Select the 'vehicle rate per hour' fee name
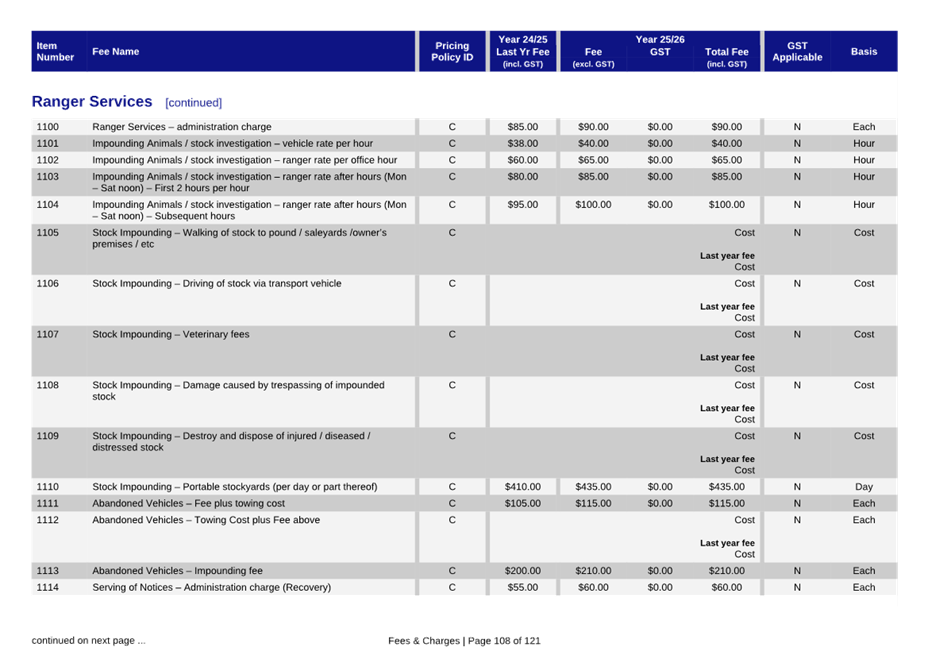 click(233, 143)
